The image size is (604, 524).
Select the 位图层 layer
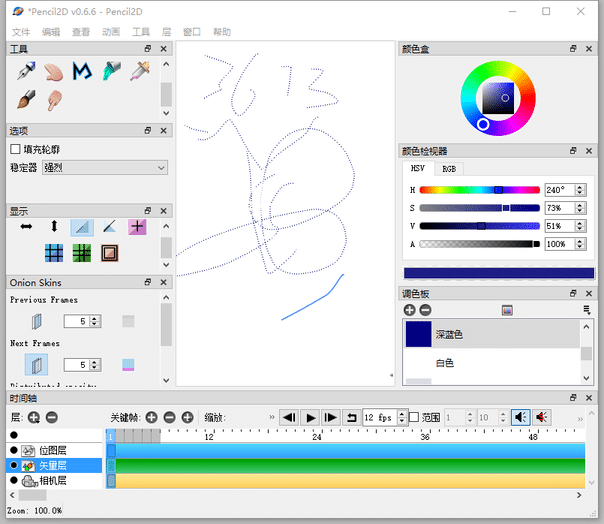pos(53,450)
